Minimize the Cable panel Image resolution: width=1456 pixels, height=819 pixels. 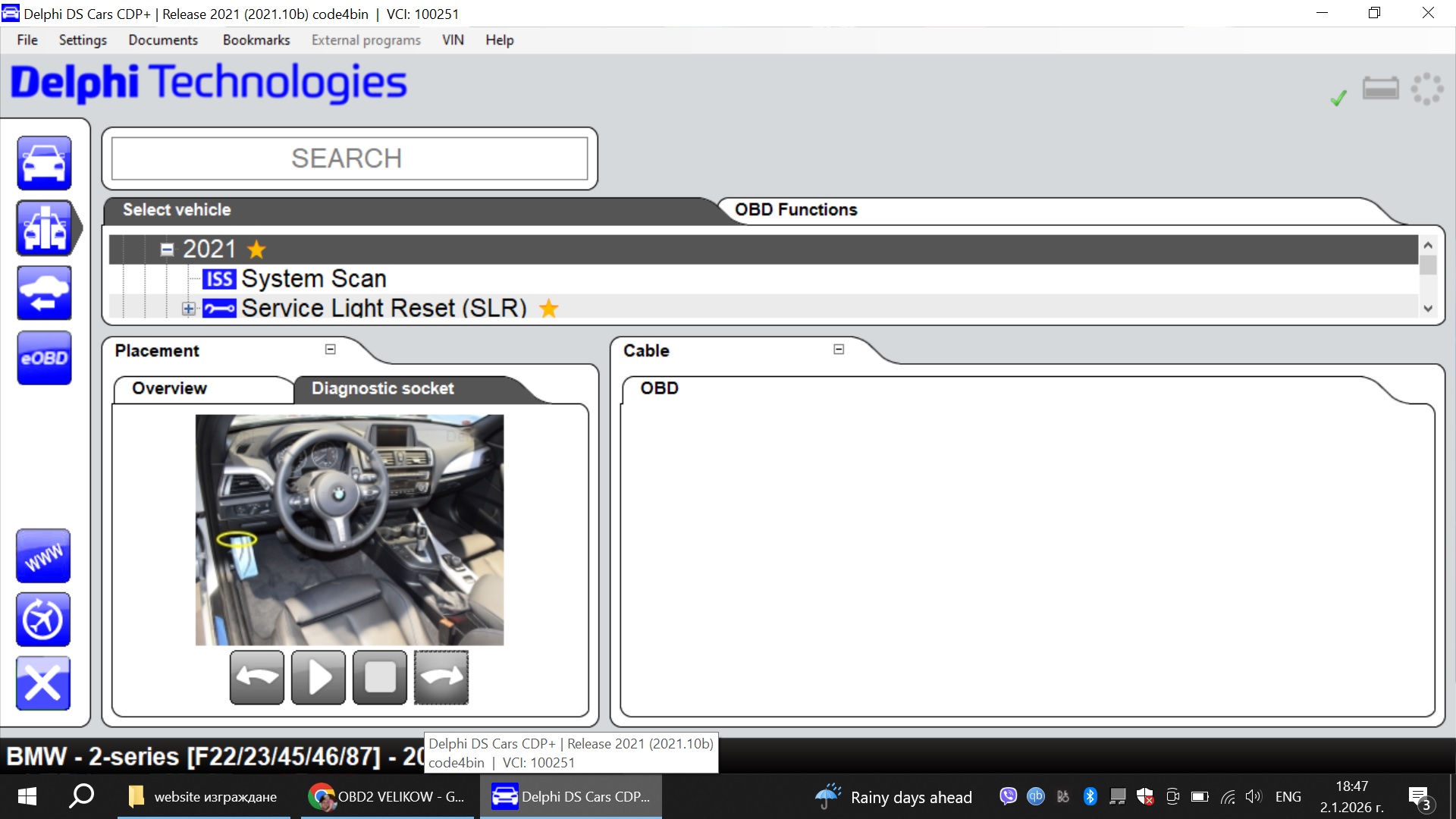(x=839, y=350)
